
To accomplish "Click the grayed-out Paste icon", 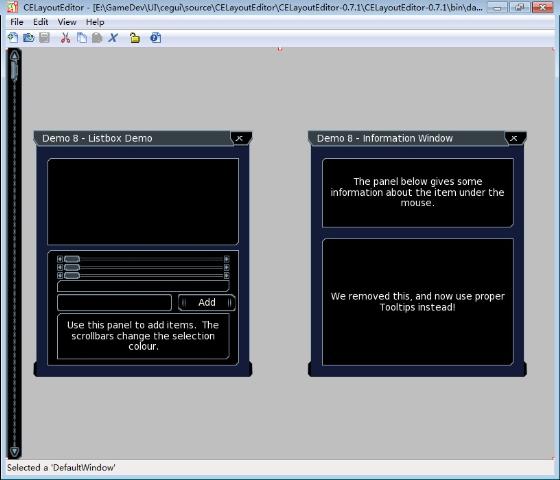I will (97, 38).
